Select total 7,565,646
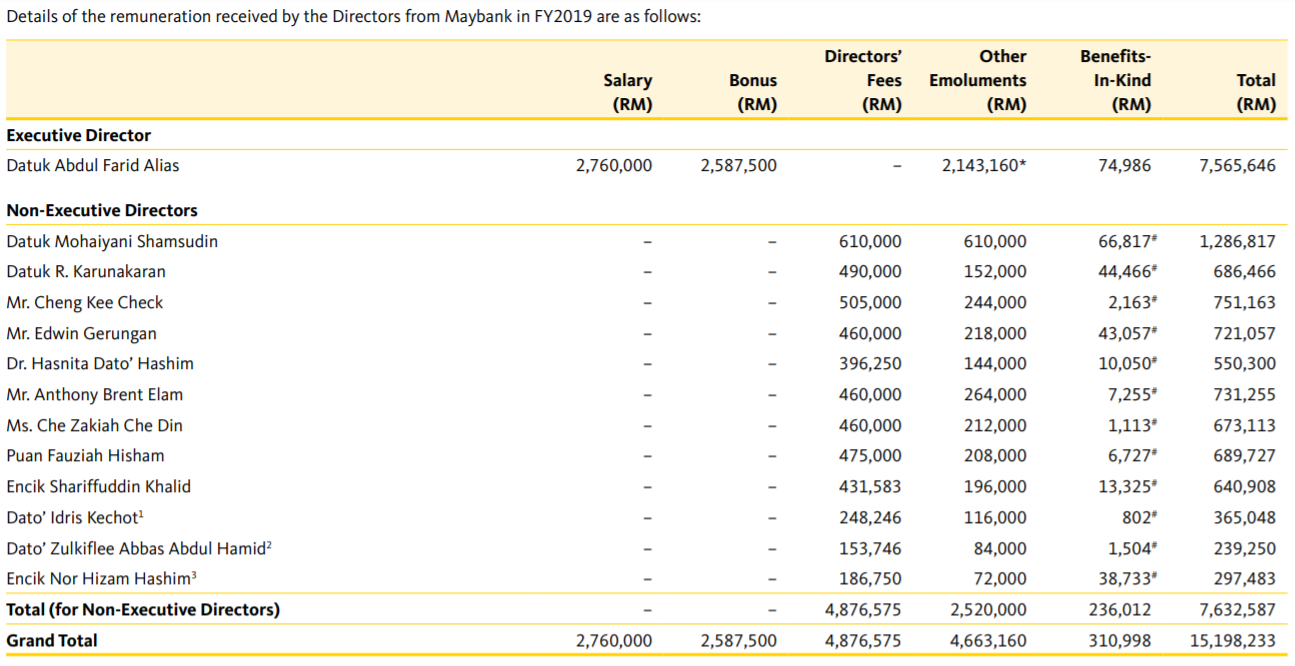The image size is (1295, 666). pyautogui.click(x=1238, y=165)
